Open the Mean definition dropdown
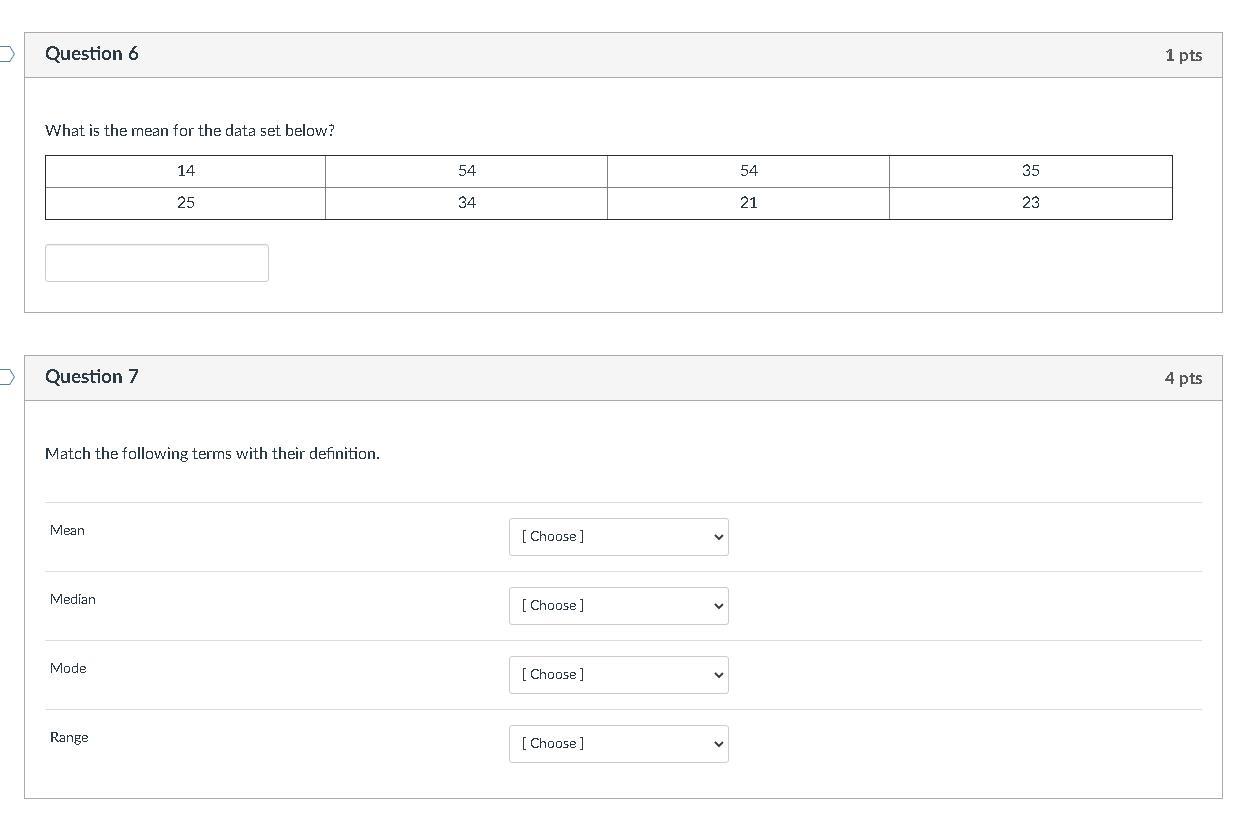The width and height of the screenshot is (1250, 825). pos(618,537)
